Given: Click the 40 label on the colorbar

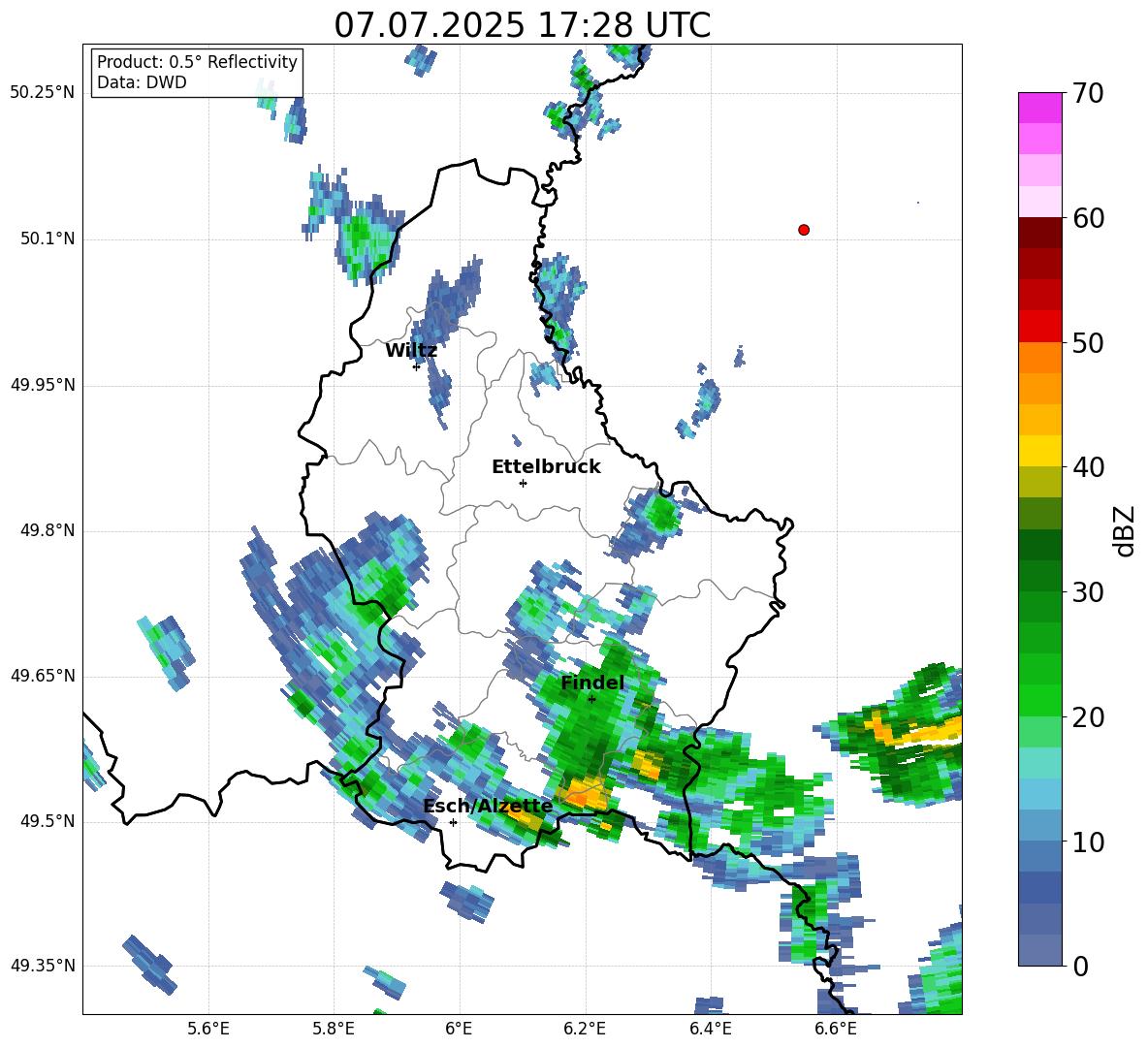Looking at the screenshot, I should pyautogui.click(x=1088, y=467).
